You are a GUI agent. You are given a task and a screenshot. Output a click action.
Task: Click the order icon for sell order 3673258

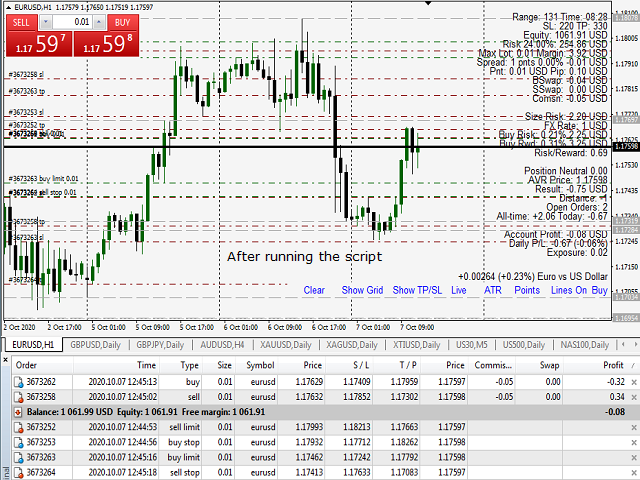(19, 397)
